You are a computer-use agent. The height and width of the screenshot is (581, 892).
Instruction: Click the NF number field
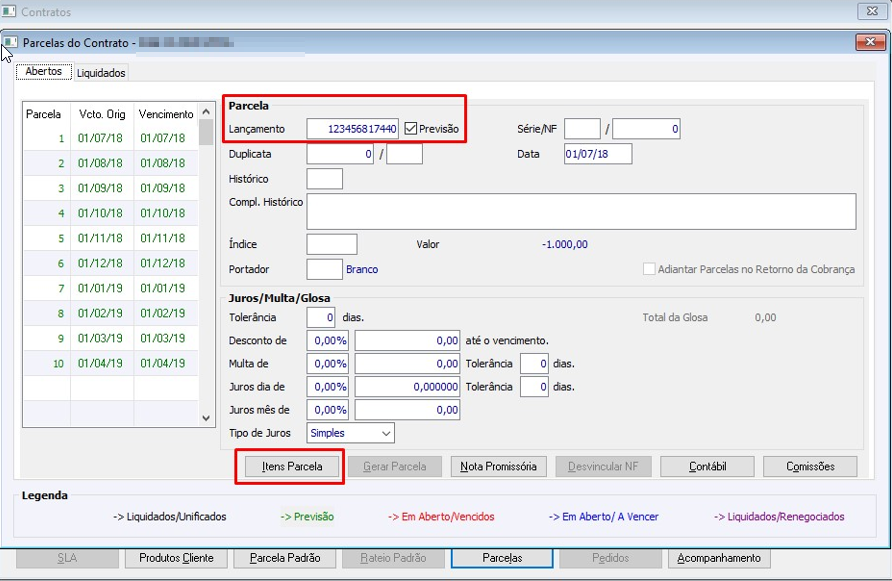pos(646,129)
